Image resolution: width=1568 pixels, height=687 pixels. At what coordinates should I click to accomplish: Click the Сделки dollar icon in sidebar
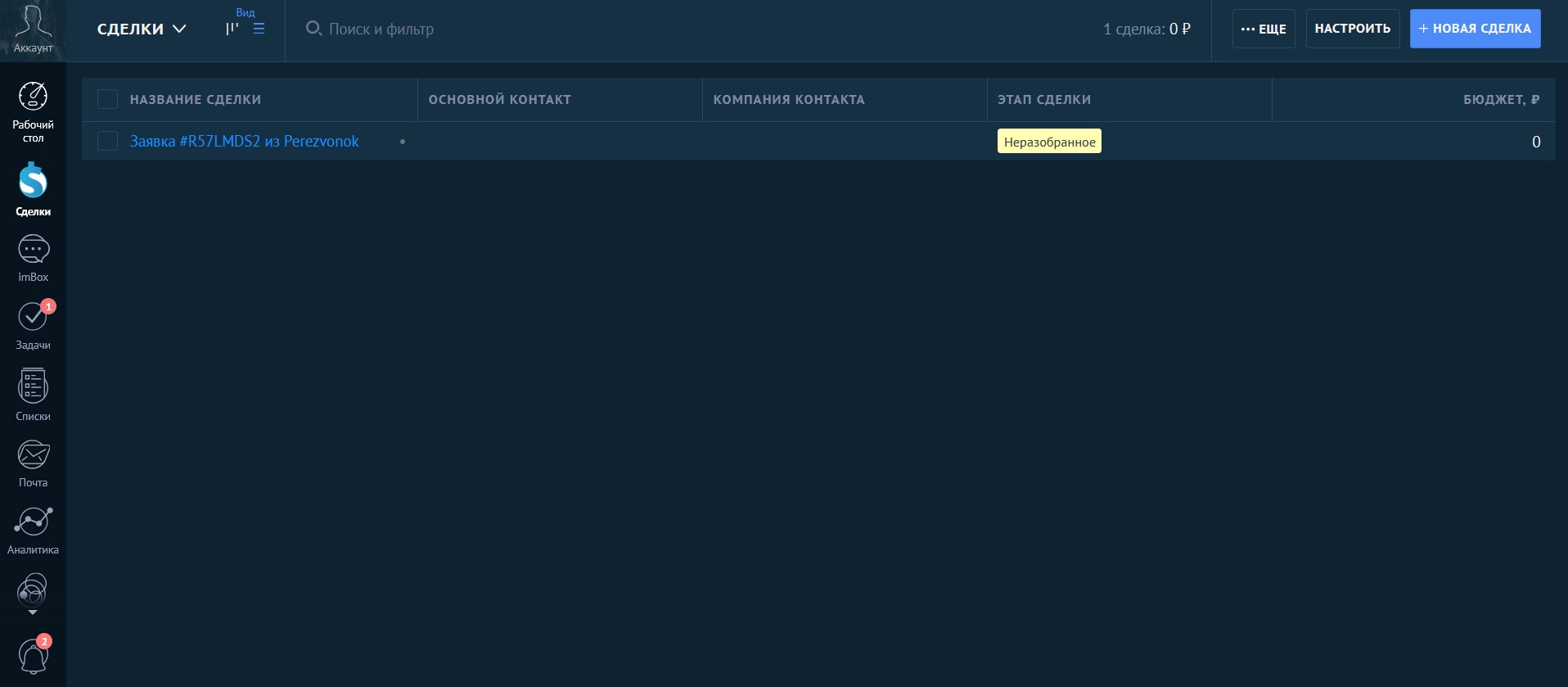[33, 181]
